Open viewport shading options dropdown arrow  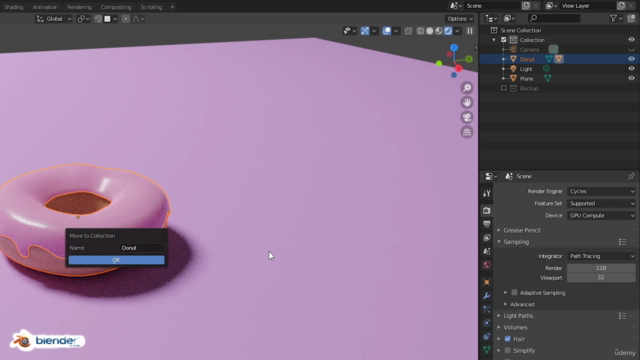point(458,31)
